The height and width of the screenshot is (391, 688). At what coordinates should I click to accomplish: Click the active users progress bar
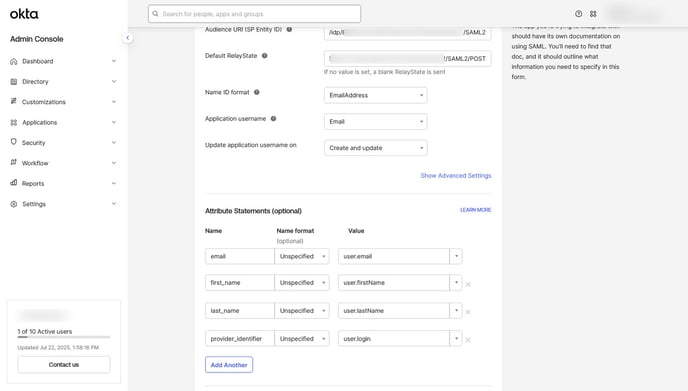(64, 337)
